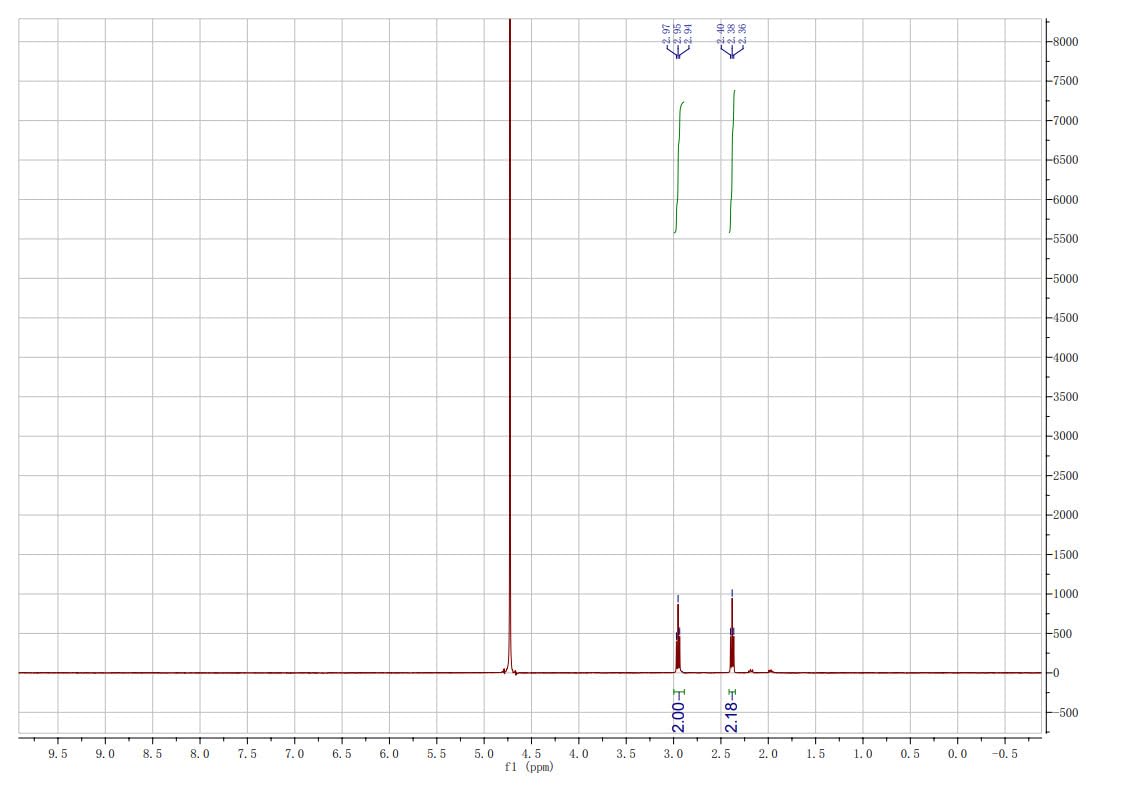
Task: Click the 8000 label on the intensity axis
Action: pos(1065,42)
